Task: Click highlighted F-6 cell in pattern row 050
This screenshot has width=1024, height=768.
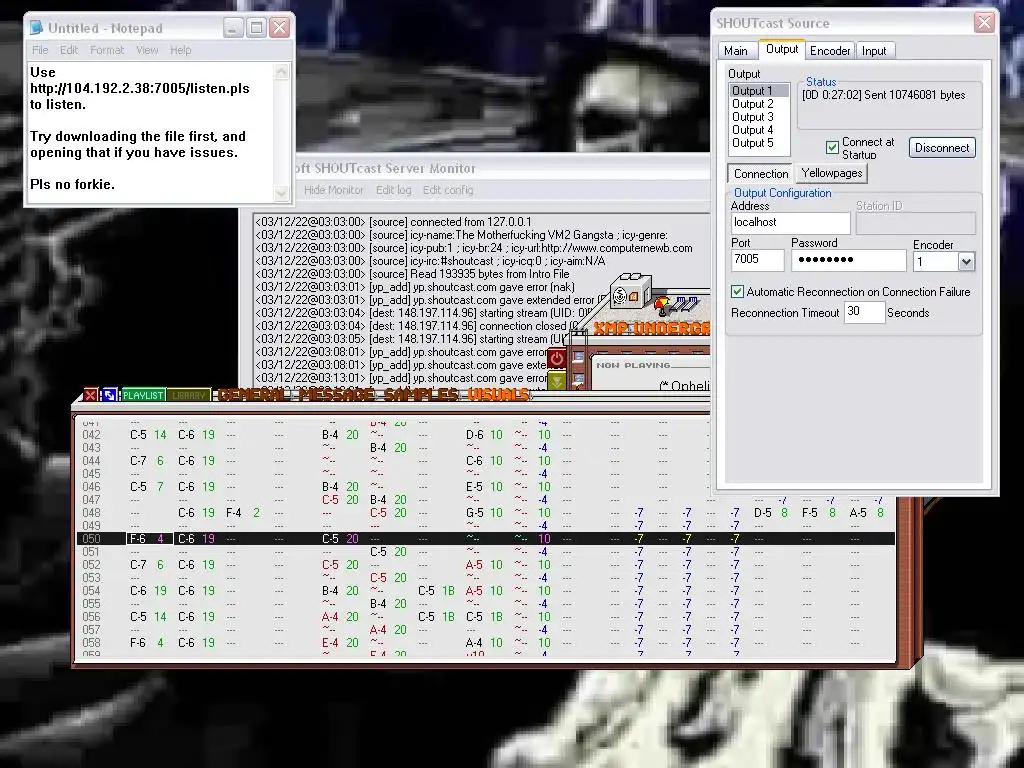Action: (150, 539)
